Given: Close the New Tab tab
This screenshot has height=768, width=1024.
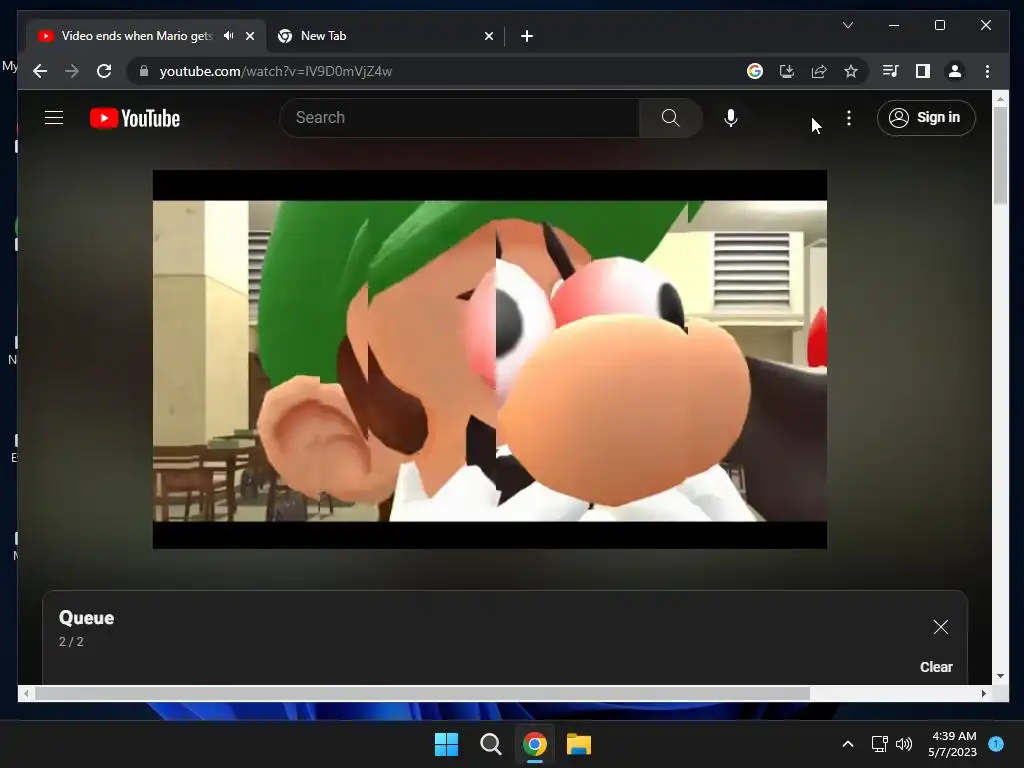Looking at the screenshot, I should [x=488, y=36].
